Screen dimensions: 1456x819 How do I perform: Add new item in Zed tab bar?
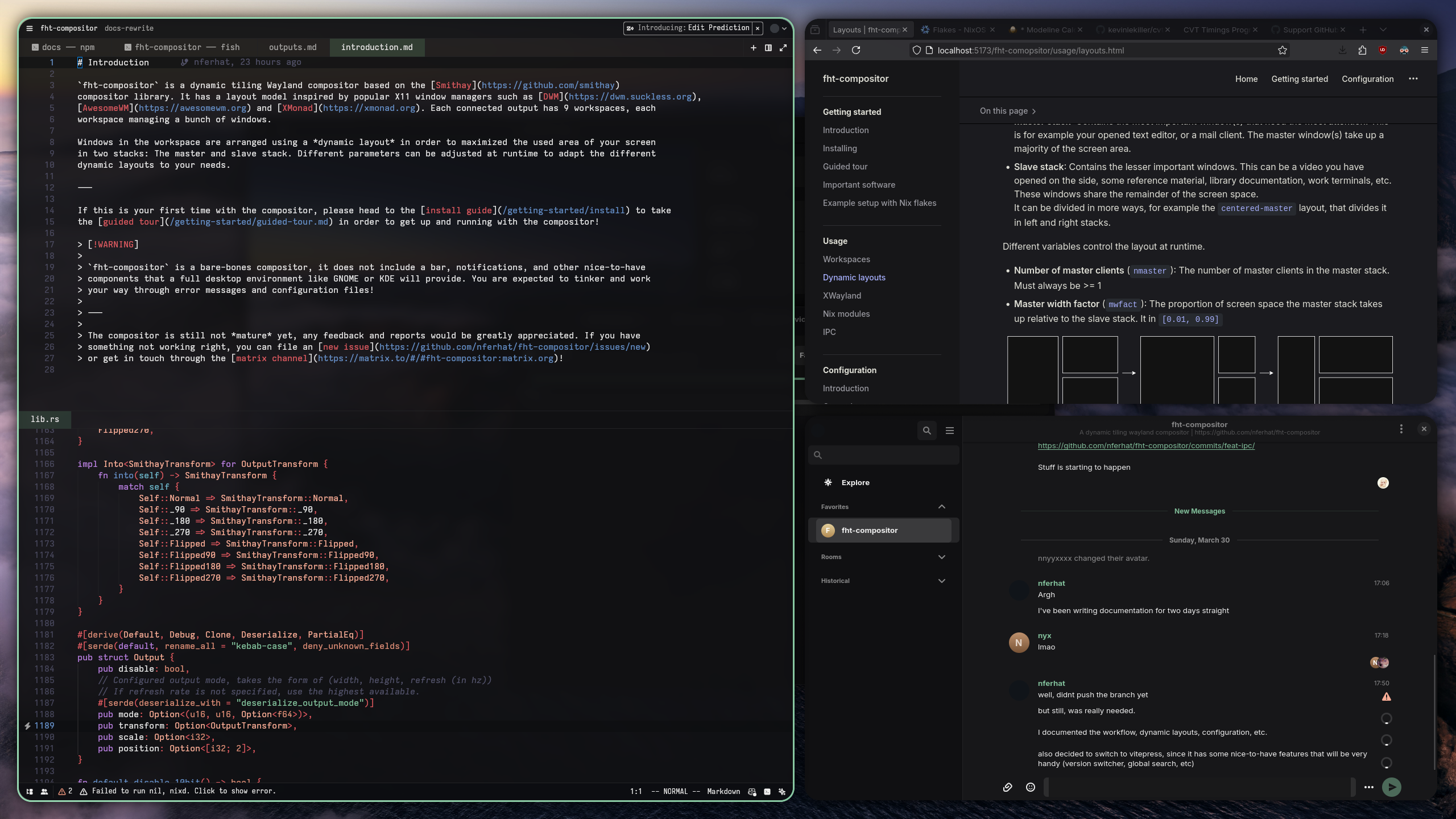coord(754,48)
